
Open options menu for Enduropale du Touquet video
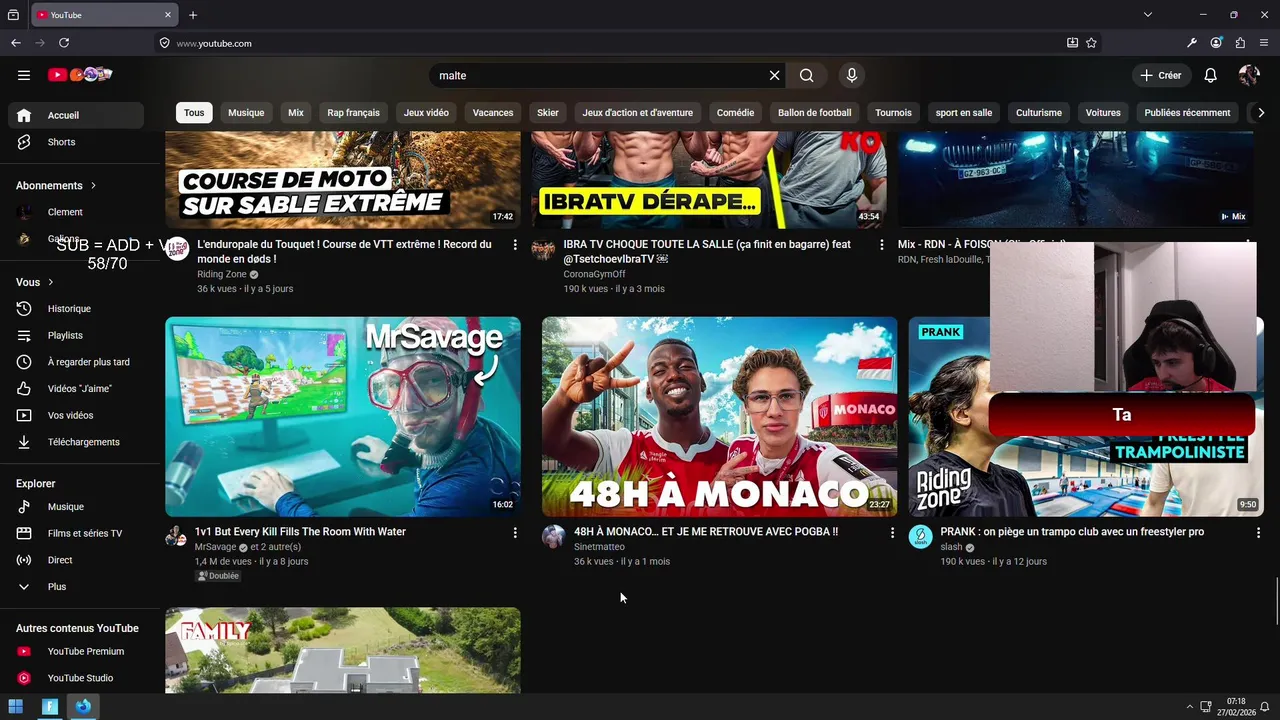515,245
